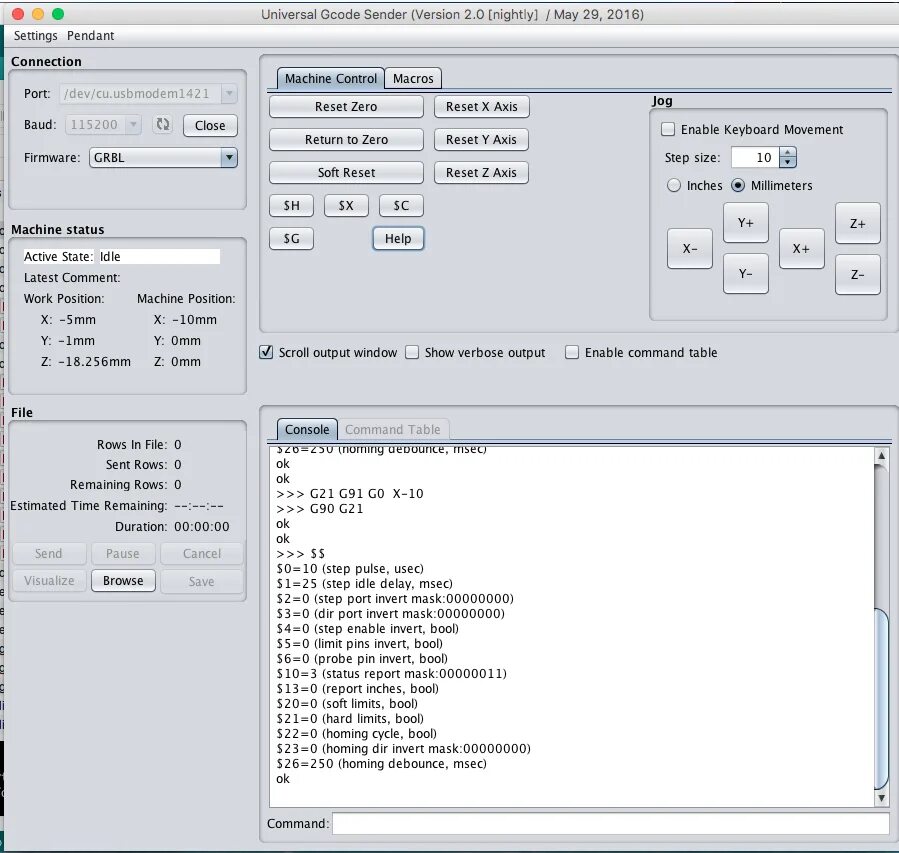Jog with the Z- button
The height and width of the screenshot is (853, 899).
pyautogui.click(x=858, y=275)
